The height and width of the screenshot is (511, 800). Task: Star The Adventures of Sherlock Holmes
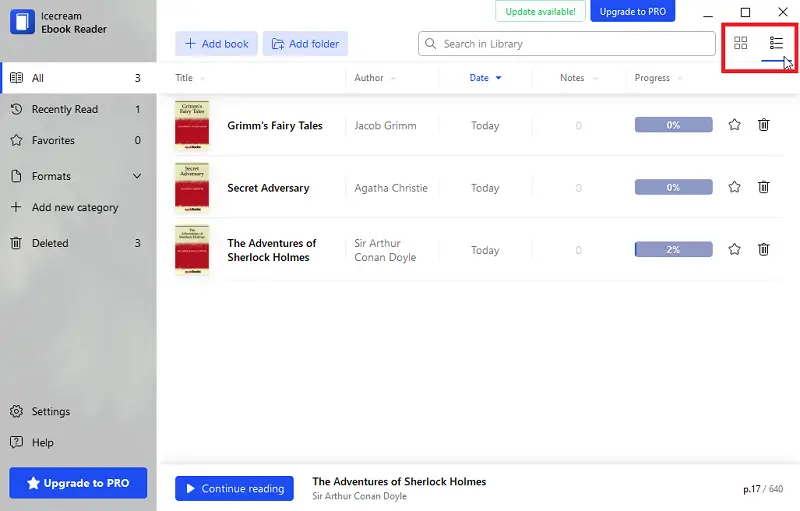coord(734,249)
